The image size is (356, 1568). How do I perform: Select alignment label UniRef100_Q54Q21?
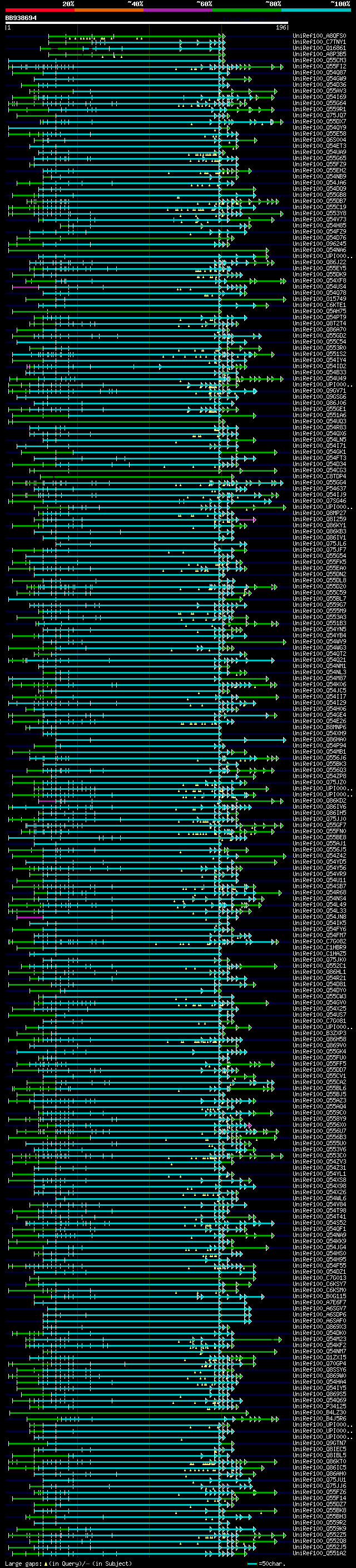[319, 660]
